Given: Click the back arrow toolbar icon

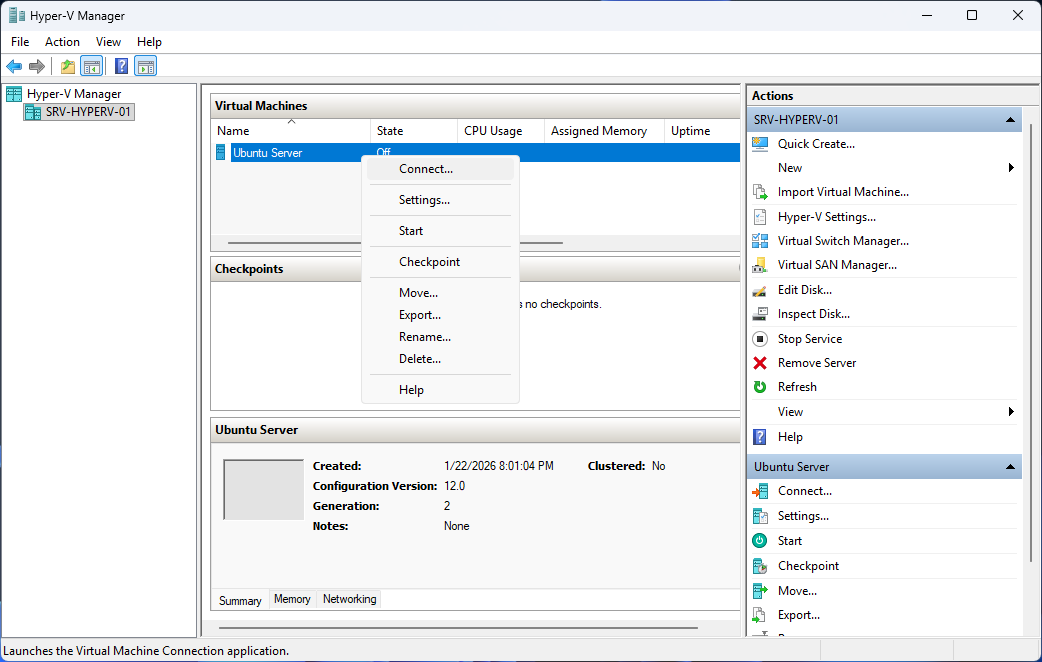Looking at the screenshot, I should point(14,67).
